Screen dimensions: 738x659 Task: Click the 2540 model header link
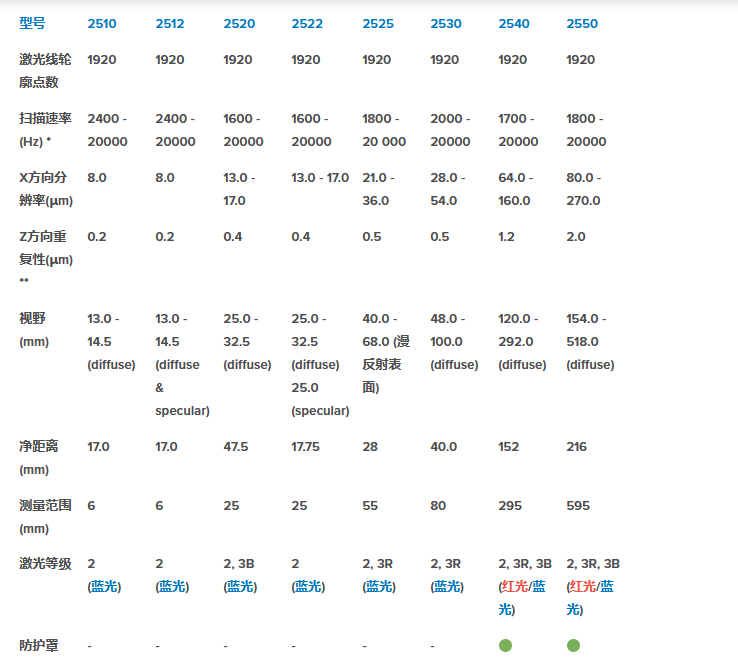(x=513, y=24)
